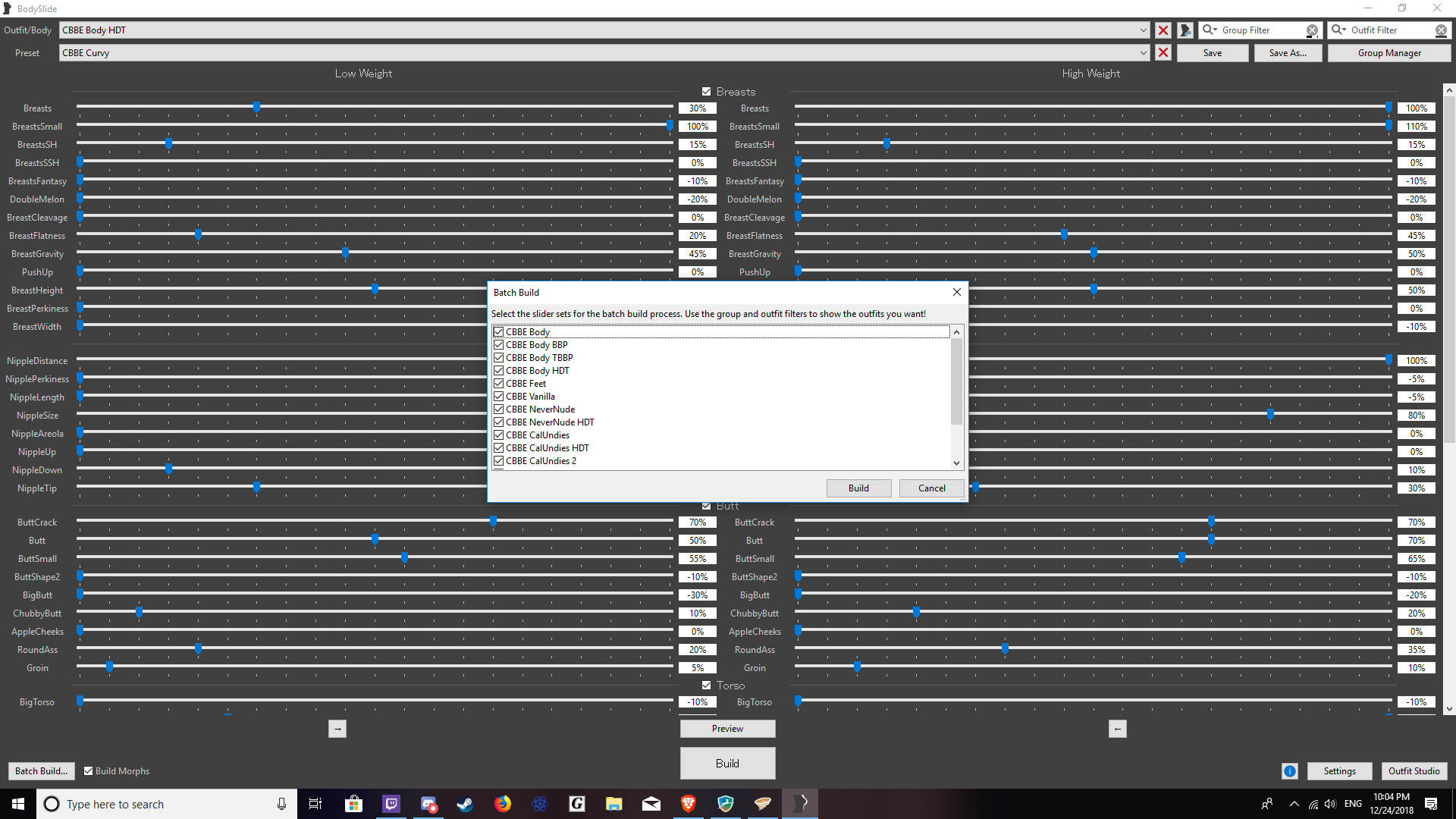
Task: Toggle the Breasts category checkbox
Action: point(706,92)
